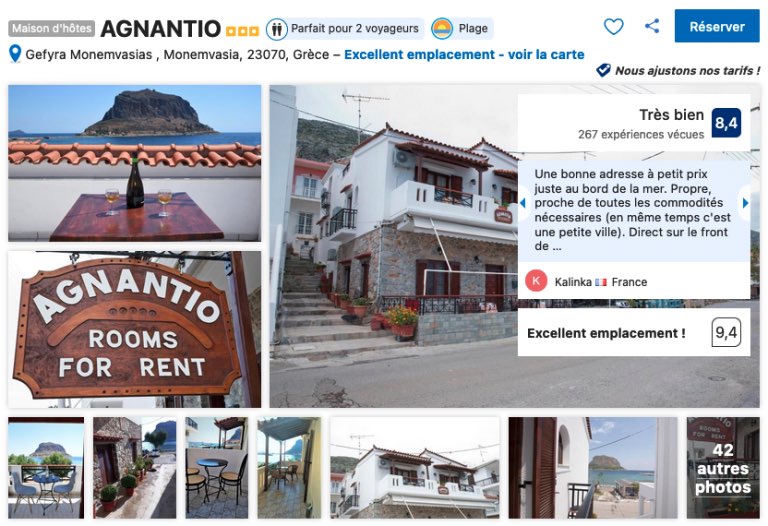Open the 8,4 review score badge
The width and height of the screenshot is (768, 526).
tap(726, 122)
